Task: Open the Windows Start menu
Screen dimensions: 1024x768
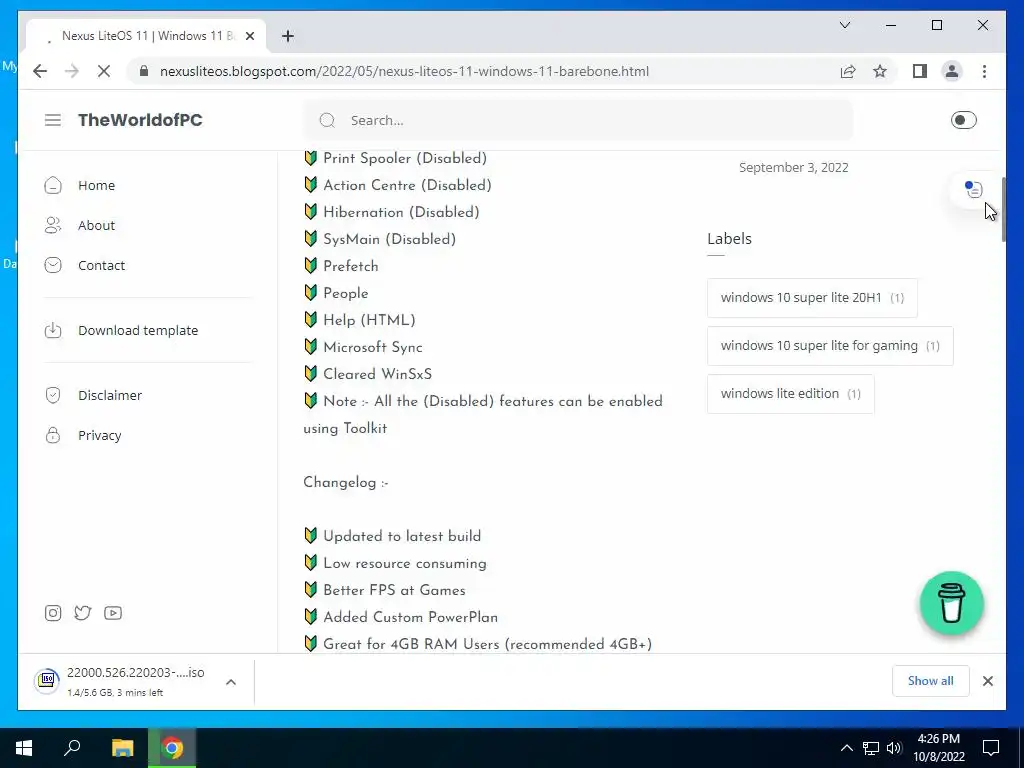Action: tap(24, 748)
